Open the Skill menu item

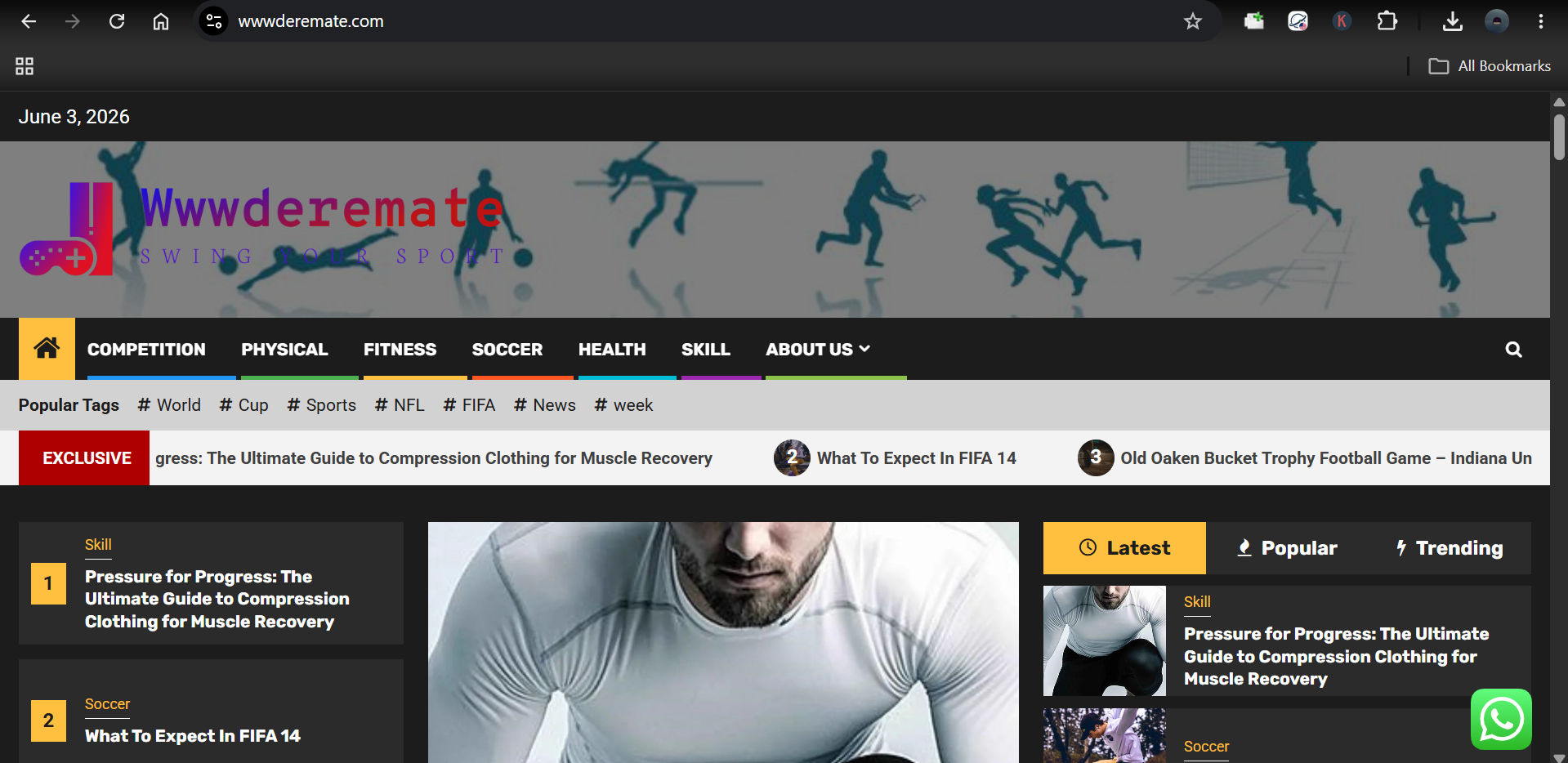(x=706, y=350)
